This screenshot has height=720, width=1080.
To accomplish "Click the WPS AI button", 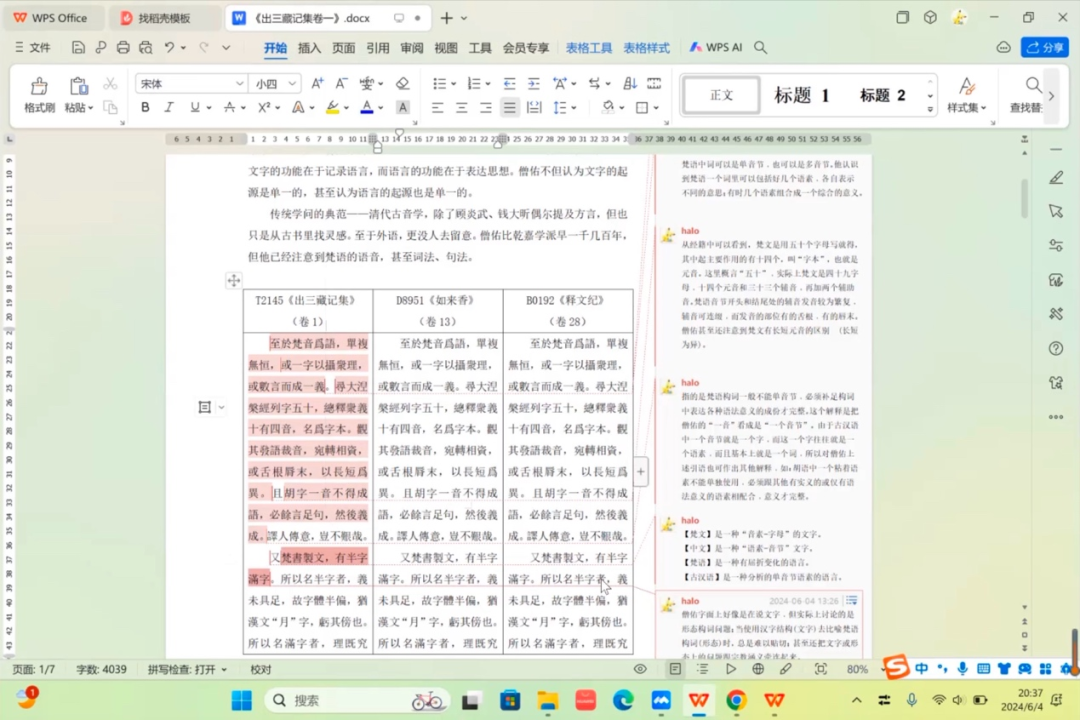I will click(x=716, y=48).
